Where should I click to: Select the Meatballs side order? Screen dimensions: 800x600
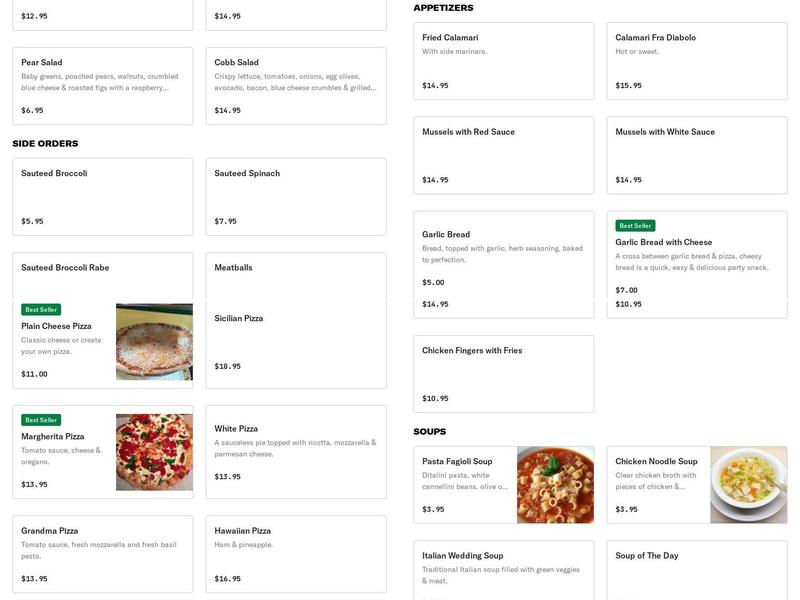(x=295, y=270)
